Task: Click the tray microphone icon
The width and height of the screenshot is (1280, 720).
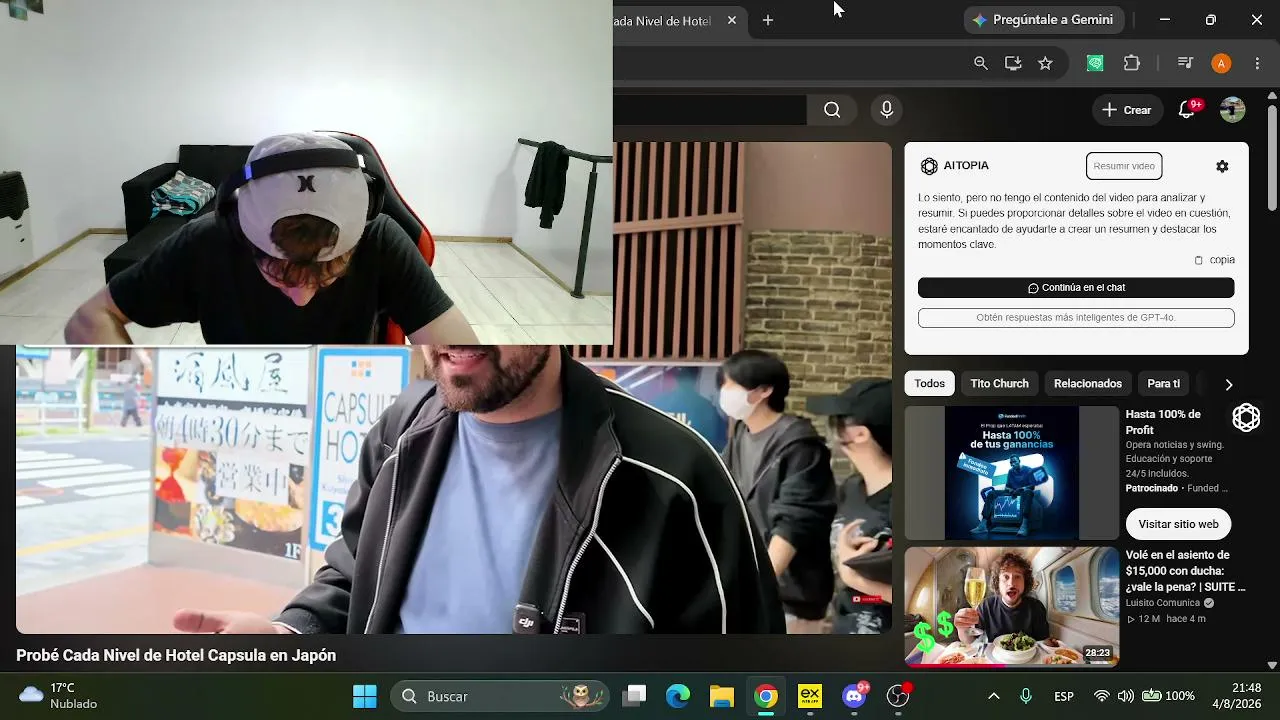Action: [x=1026, y=696]
